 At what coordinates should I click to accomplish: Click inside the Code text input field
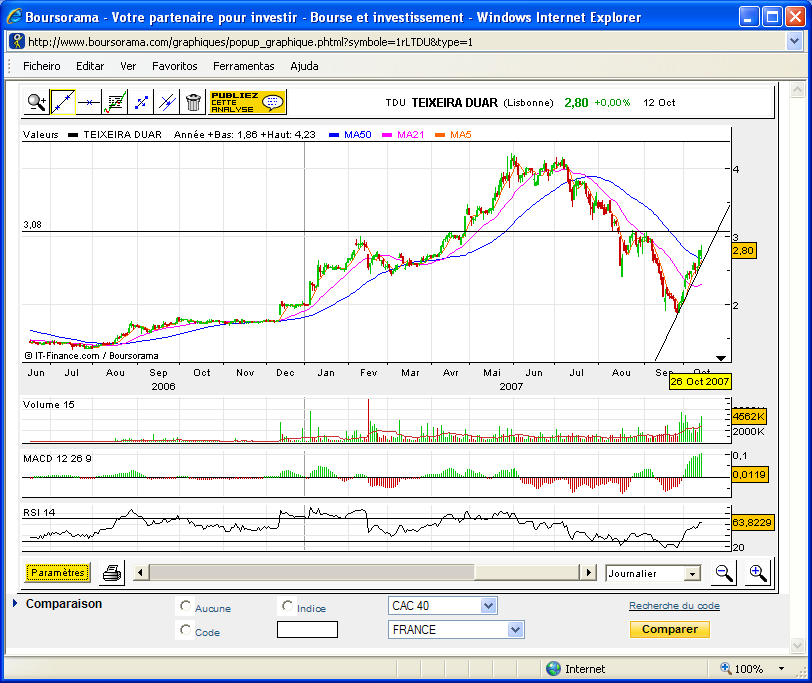[307, 629]
